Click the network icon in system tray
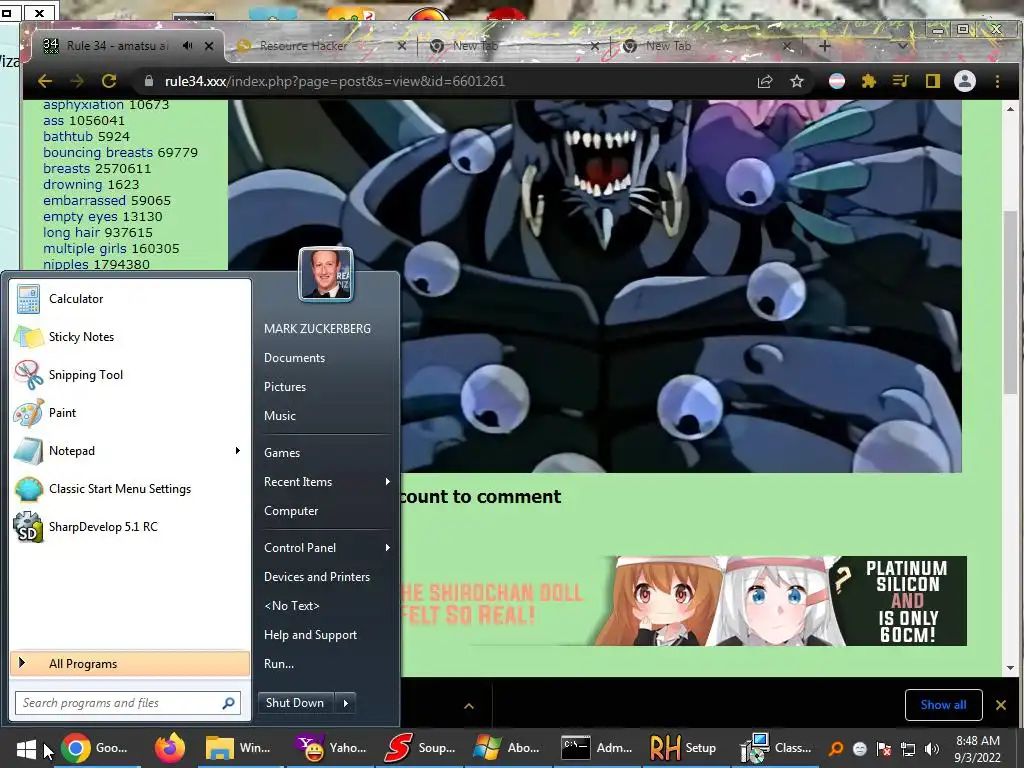The image size is (1024, 768). [908, 749]
